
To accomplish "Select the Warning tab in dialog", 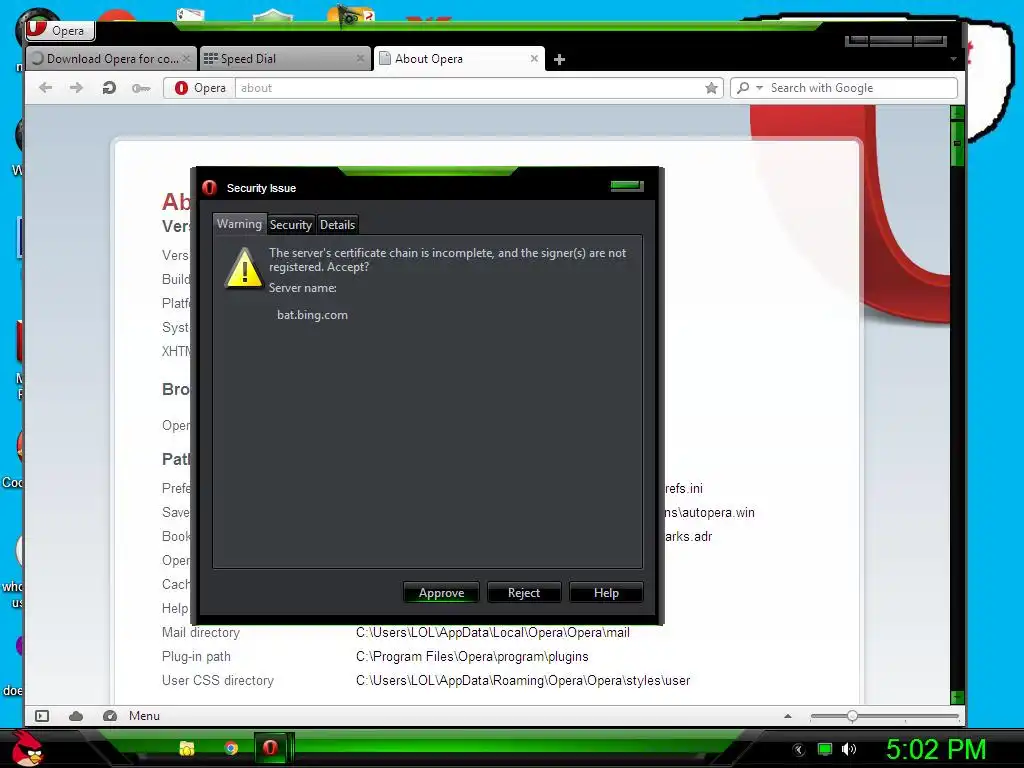I will point(239,224).
